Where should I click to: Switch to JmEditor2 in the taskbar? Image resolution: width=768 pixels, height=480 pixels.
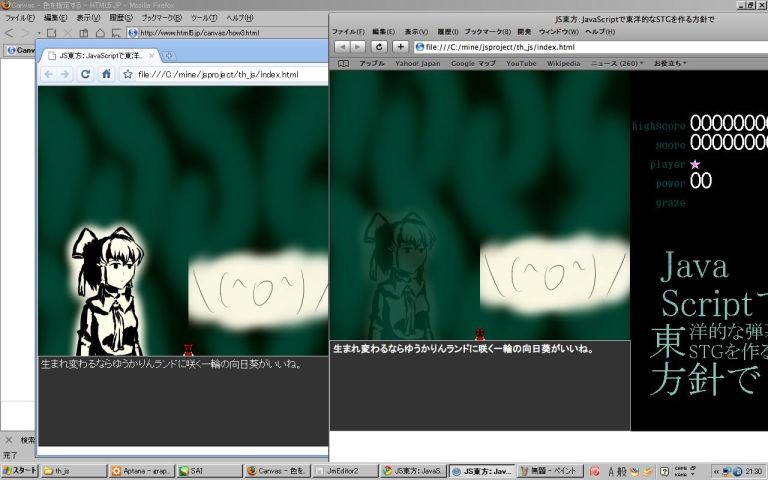pyautogui.click(x=345, y=471)
